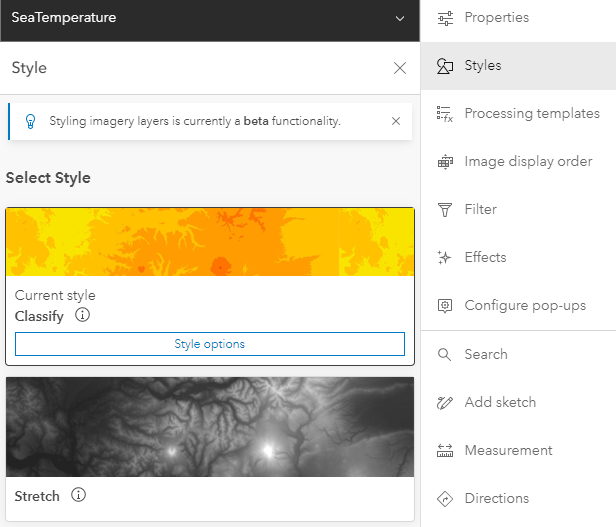Open the Measurement ruler icon
Screen dimensions: 616x527
[446, 451]
